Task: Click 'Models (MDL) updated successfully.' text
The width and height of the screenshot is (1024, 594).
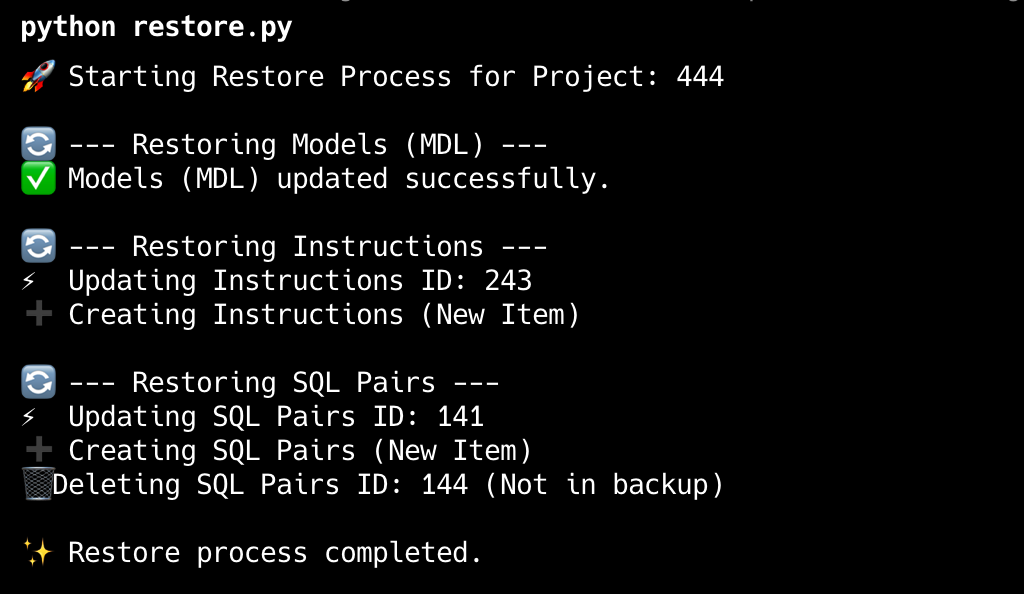Action: click(x=339, y=179)
